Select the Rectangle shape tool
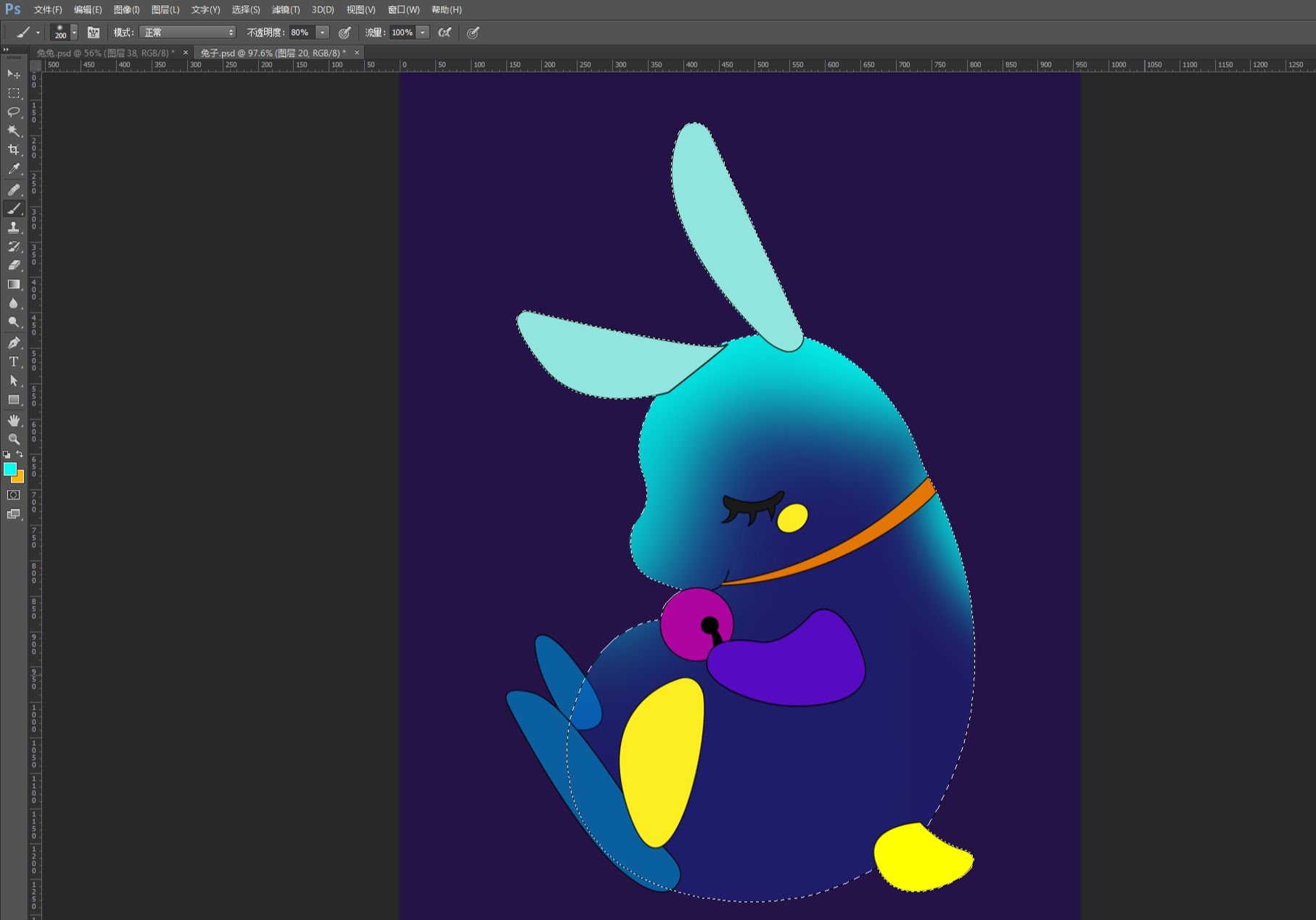 click(14, 400)
